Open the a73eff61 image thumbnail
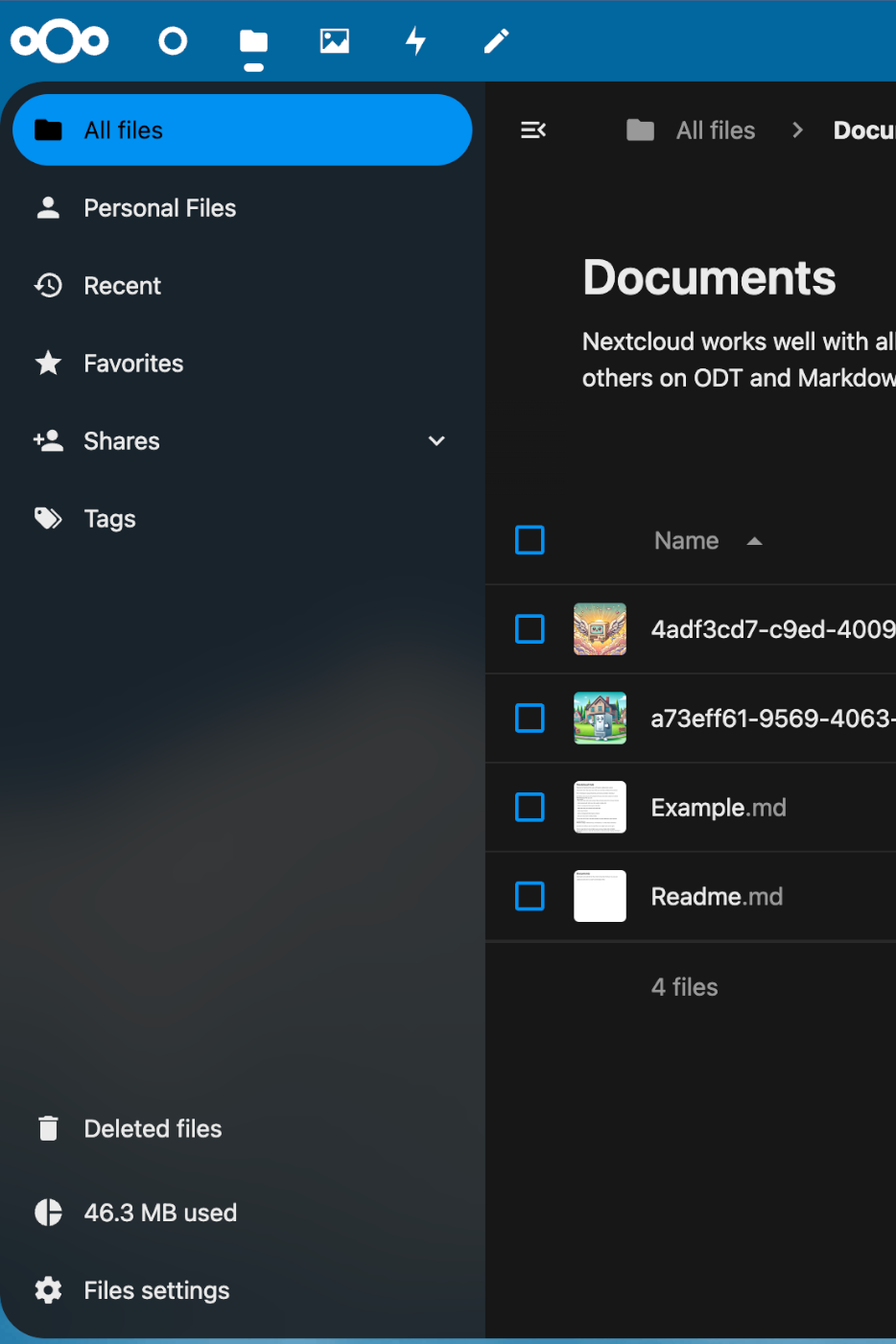Image resolution: width=896 pixels, height=1344 pixels. click(x=600, y=719)
